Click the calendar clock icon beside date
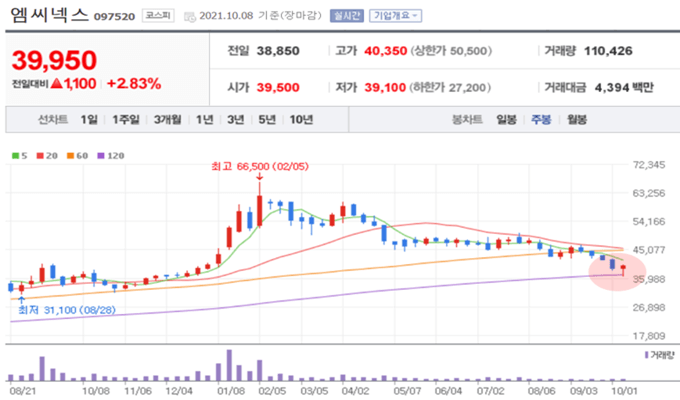Screen dimensions: 680x400 coord(190,17)
